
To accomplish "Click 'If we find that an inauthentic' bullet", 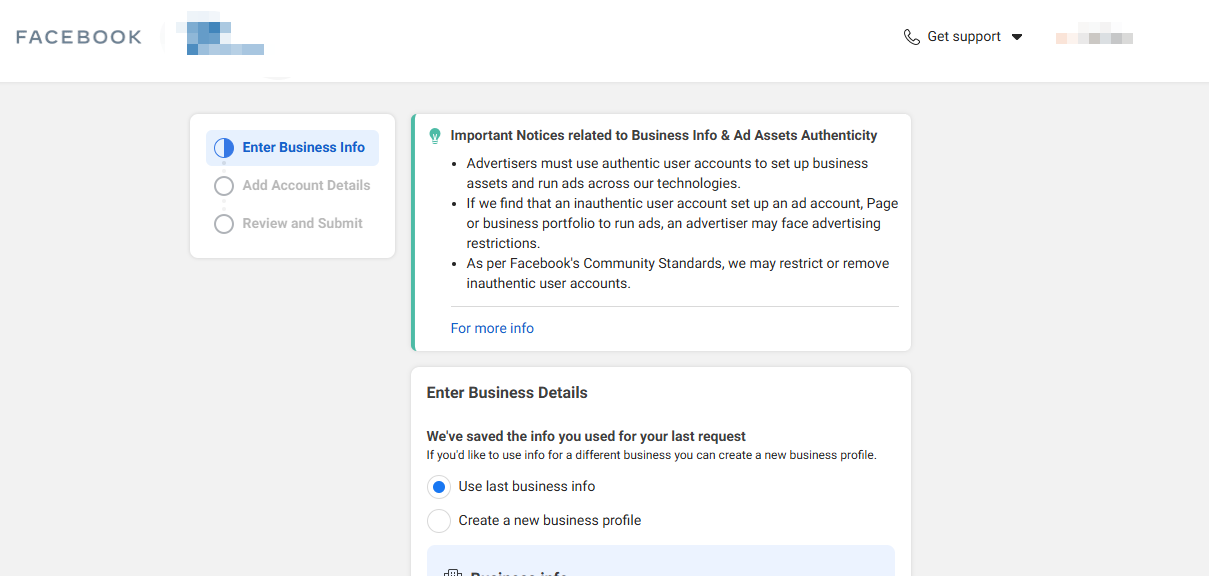I will point(682,223).
